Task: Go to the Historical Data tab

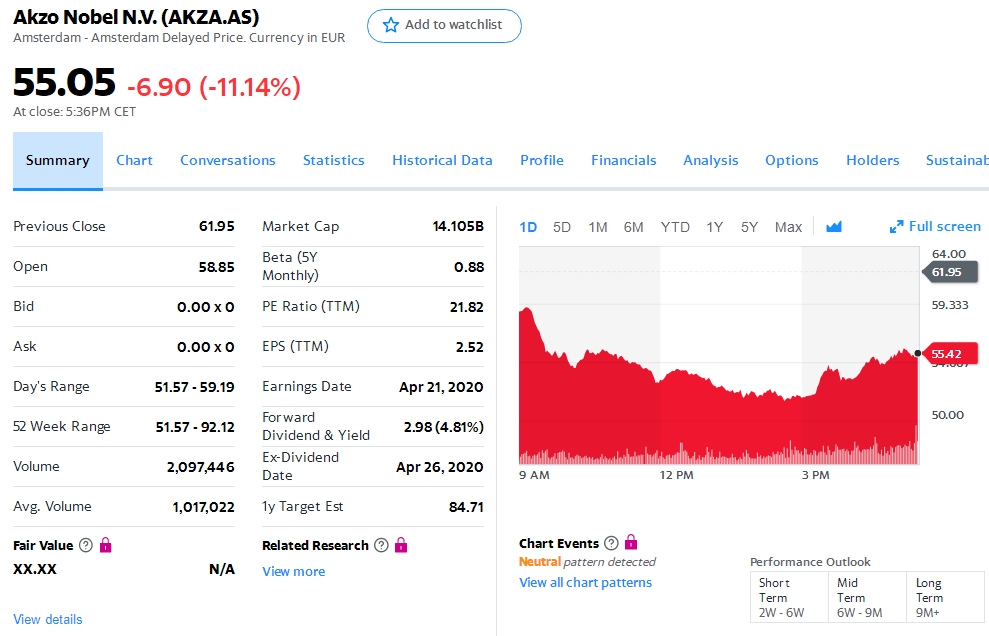Action: (442, 160)
